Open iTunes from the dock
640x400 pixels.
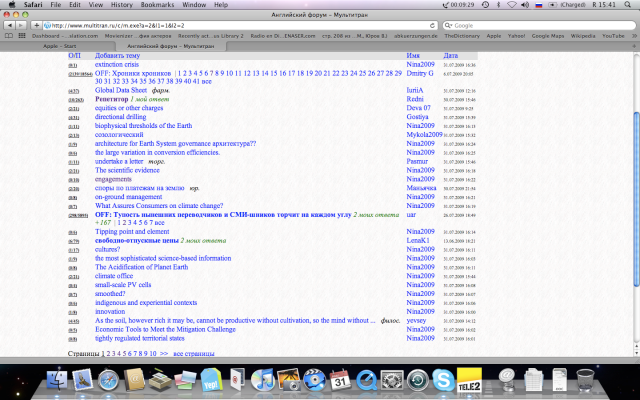(x=263, y=380)
